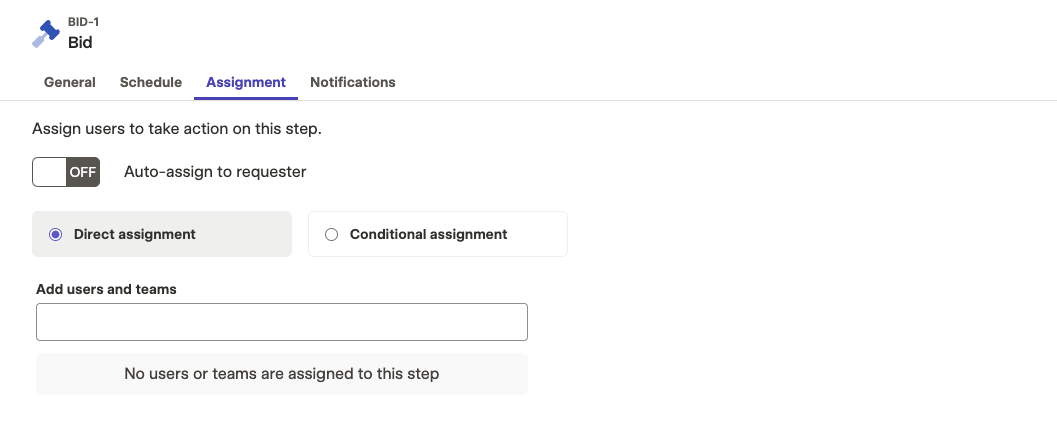Enable the Auto-assign to requester switch

66,172
